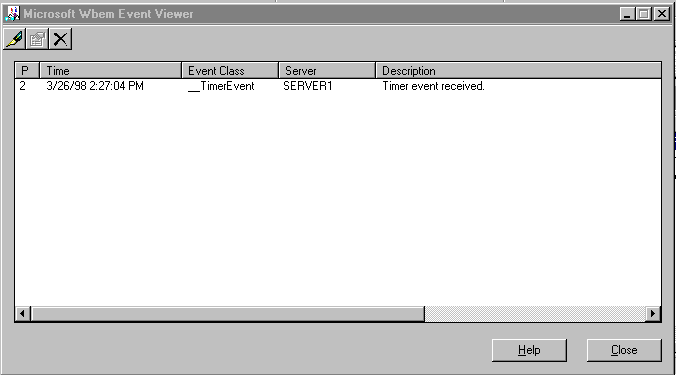Select the 3/26/98 2:27:04 PM timestamp cell
Screen dimensions: 676x375
(95, 86)
